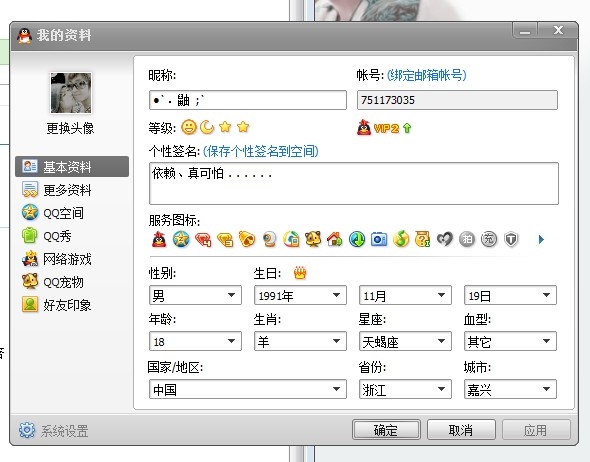
Task: Click the green download arrow globe icon
Action: click(357, 239)
